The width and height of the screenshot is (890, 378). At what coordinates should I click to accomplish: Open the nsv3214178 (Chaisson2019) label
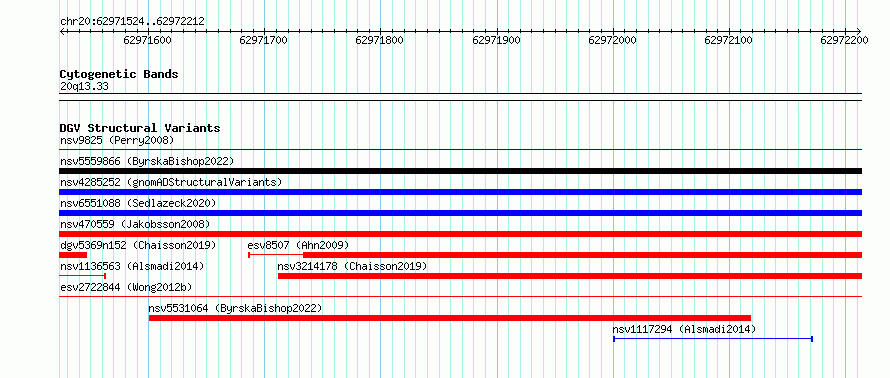[x=352, y=266]
